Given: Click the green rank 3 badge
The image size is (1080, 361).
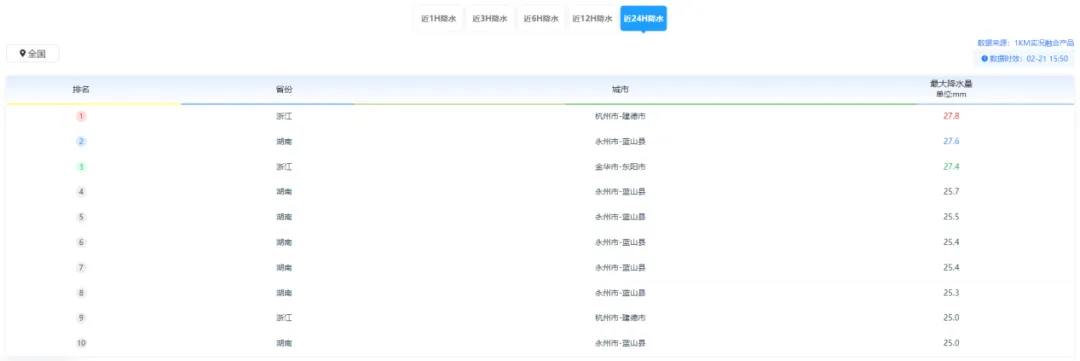Looking at the screenshot, I should 81,167.
